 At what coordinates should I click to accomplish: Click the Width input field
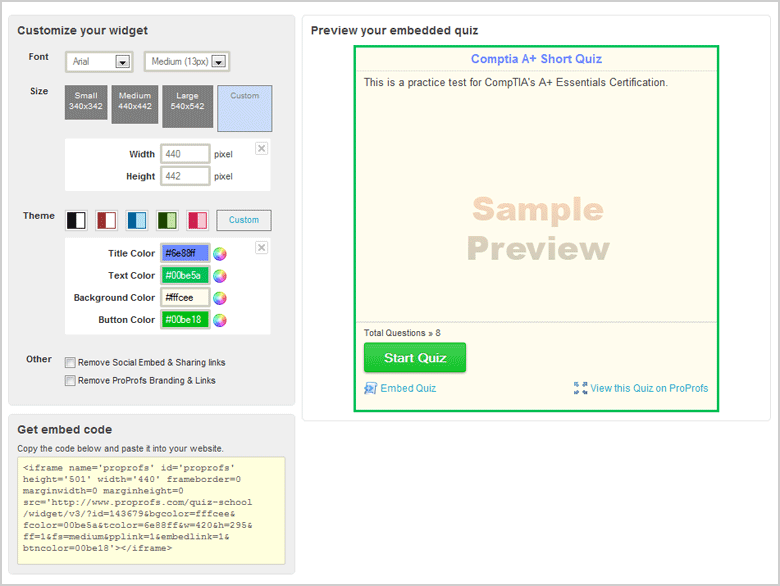click(x=185, y=154)
